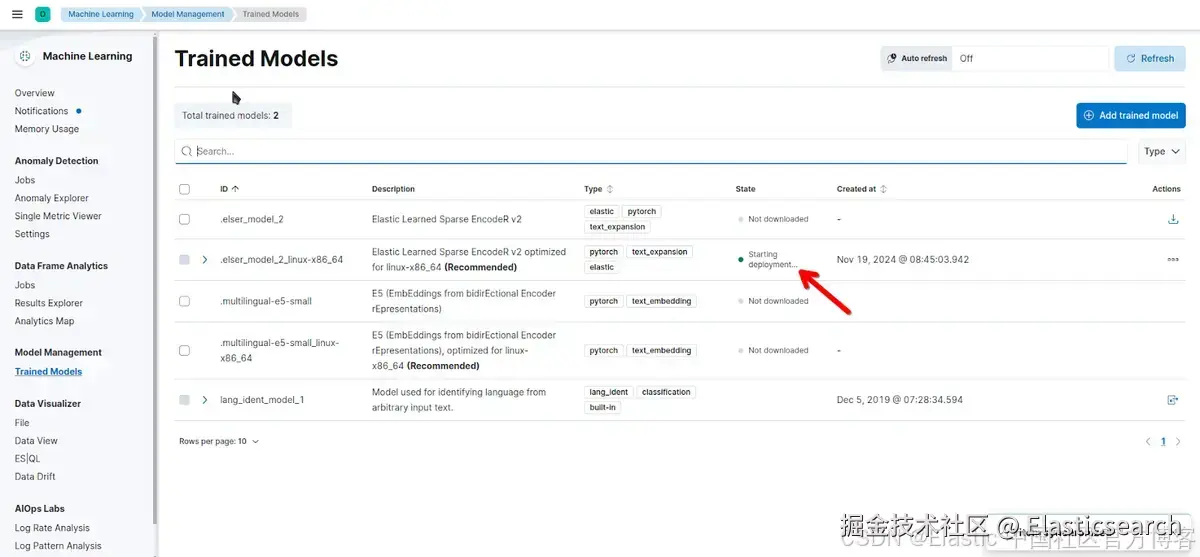Click the 'Nov 19, 2024 @ 08:45:03.942' timestamp
Viewport: 1200px width, 557px height.
[x=903, y=260]
